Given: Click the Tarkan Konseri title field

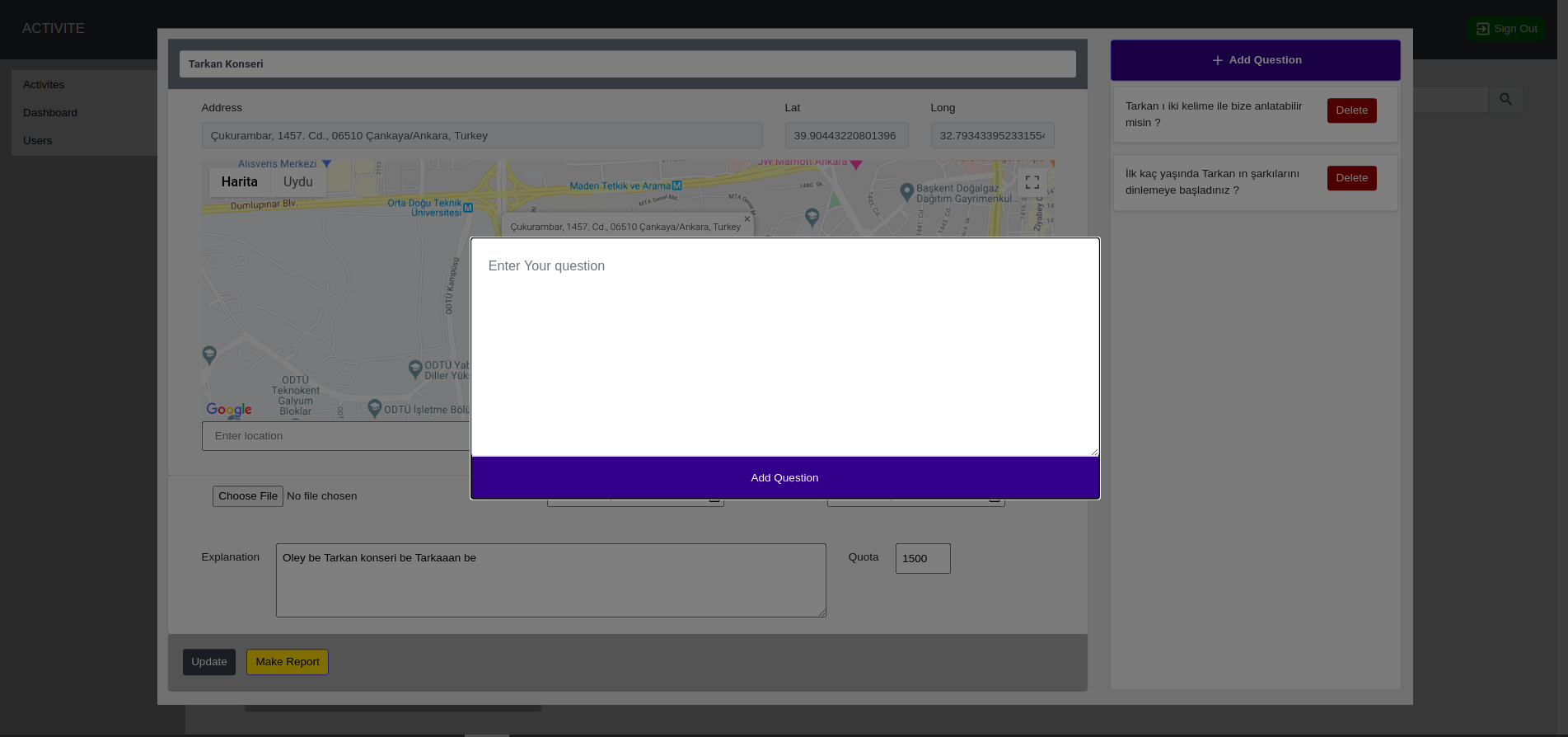Looking at the screenshot, I should [x=628, y=64].
